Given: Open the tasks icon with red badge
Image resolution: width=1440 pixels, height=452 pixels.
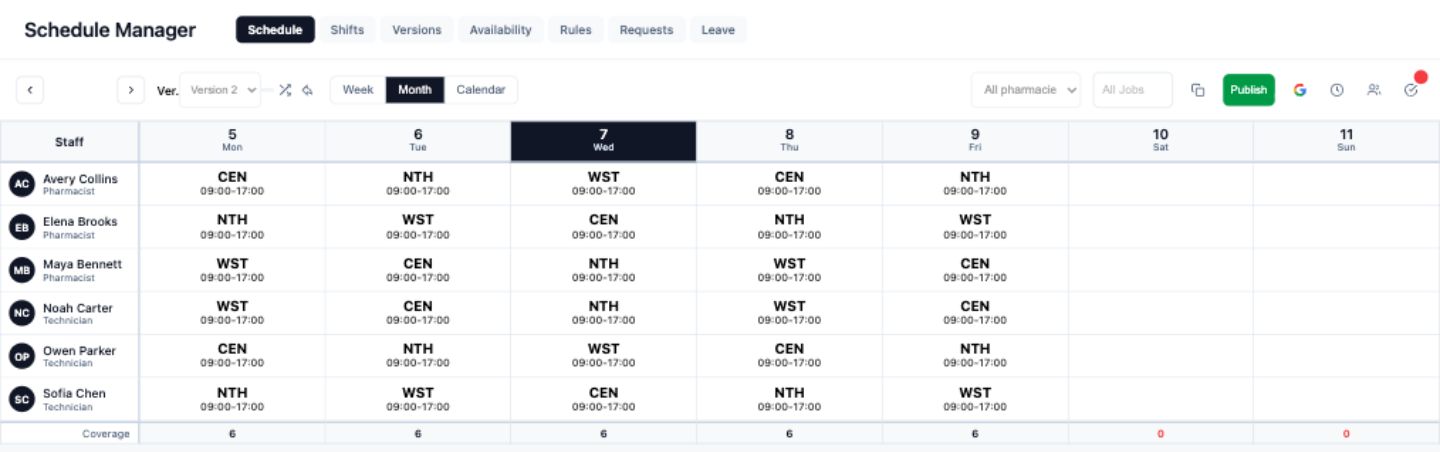Looking at the screenshot, I should [1412, 89].
